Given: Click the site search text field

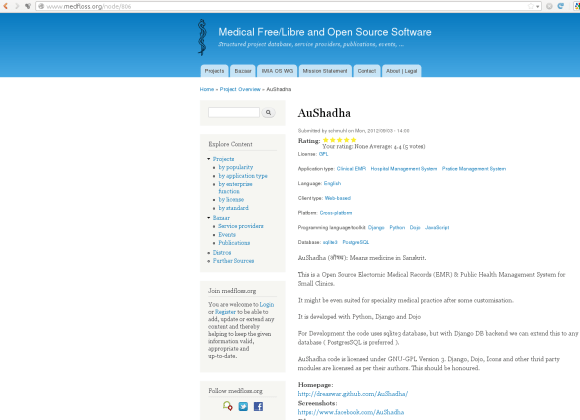Looking at the screenshot, I should (234, 112).
